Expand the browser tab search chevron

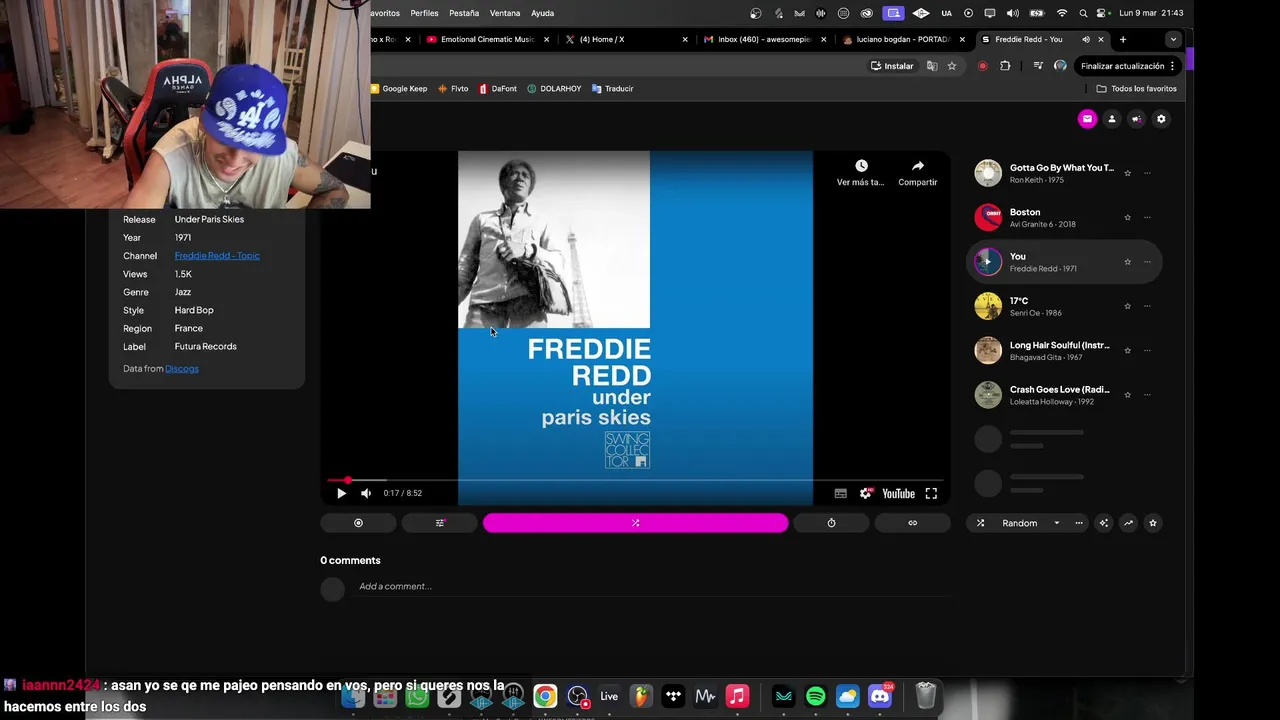[1173, 39]
